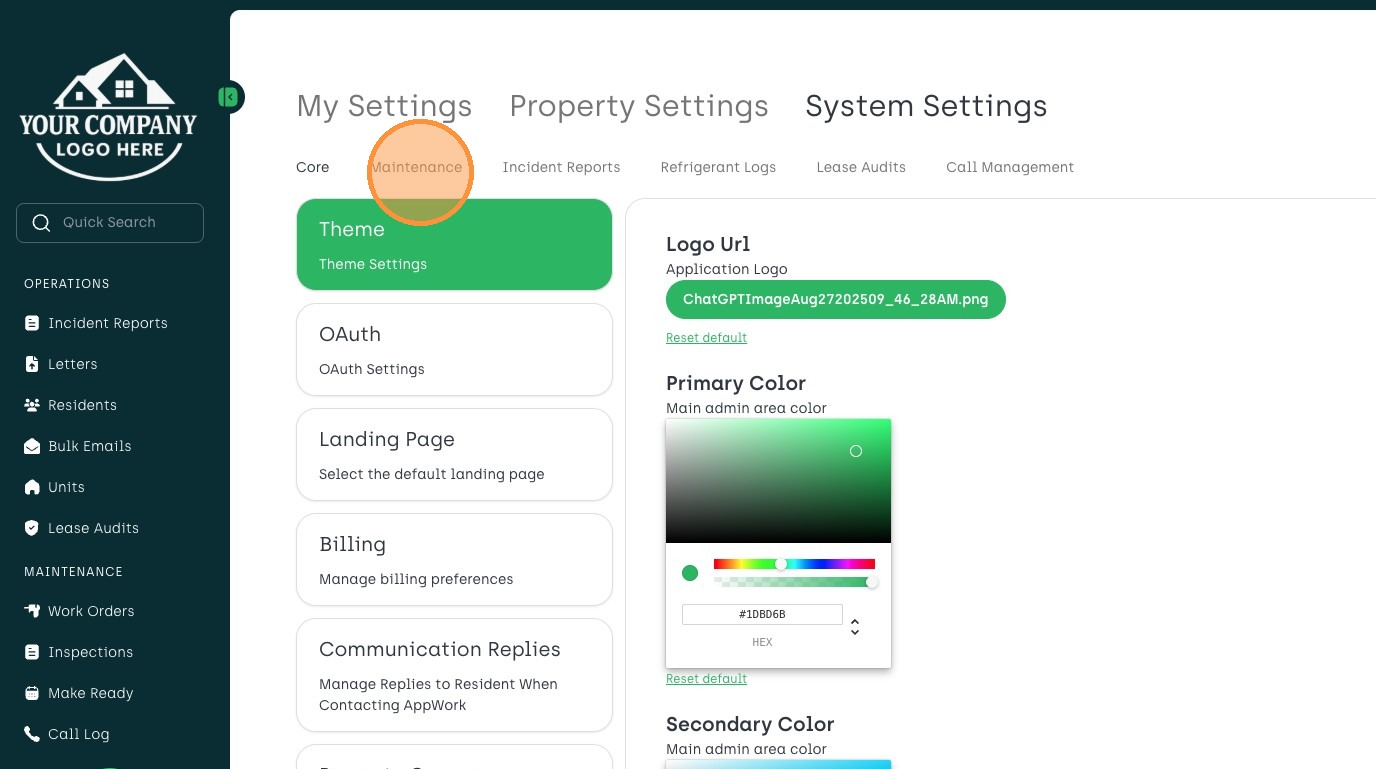This screenshot has height=769, width=1376.
Task: Open the Maintenance settings tab
Action: (x=417, y=167)
